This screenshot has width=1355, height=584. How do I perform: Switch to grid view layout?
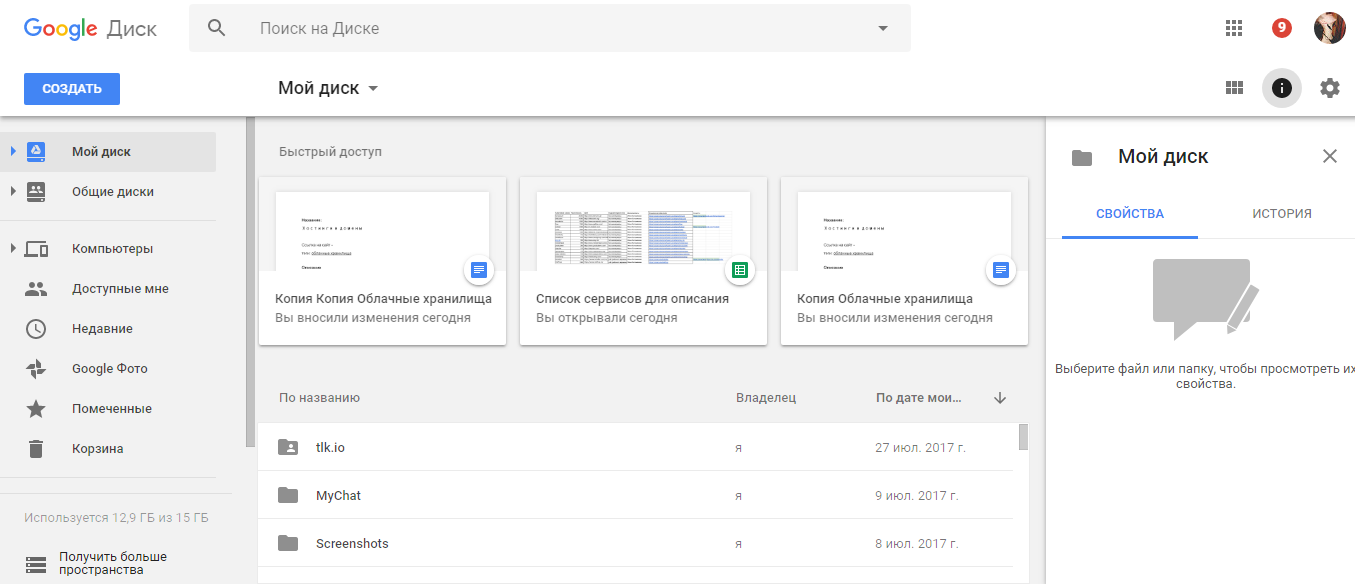click(x=1234, y=88)
